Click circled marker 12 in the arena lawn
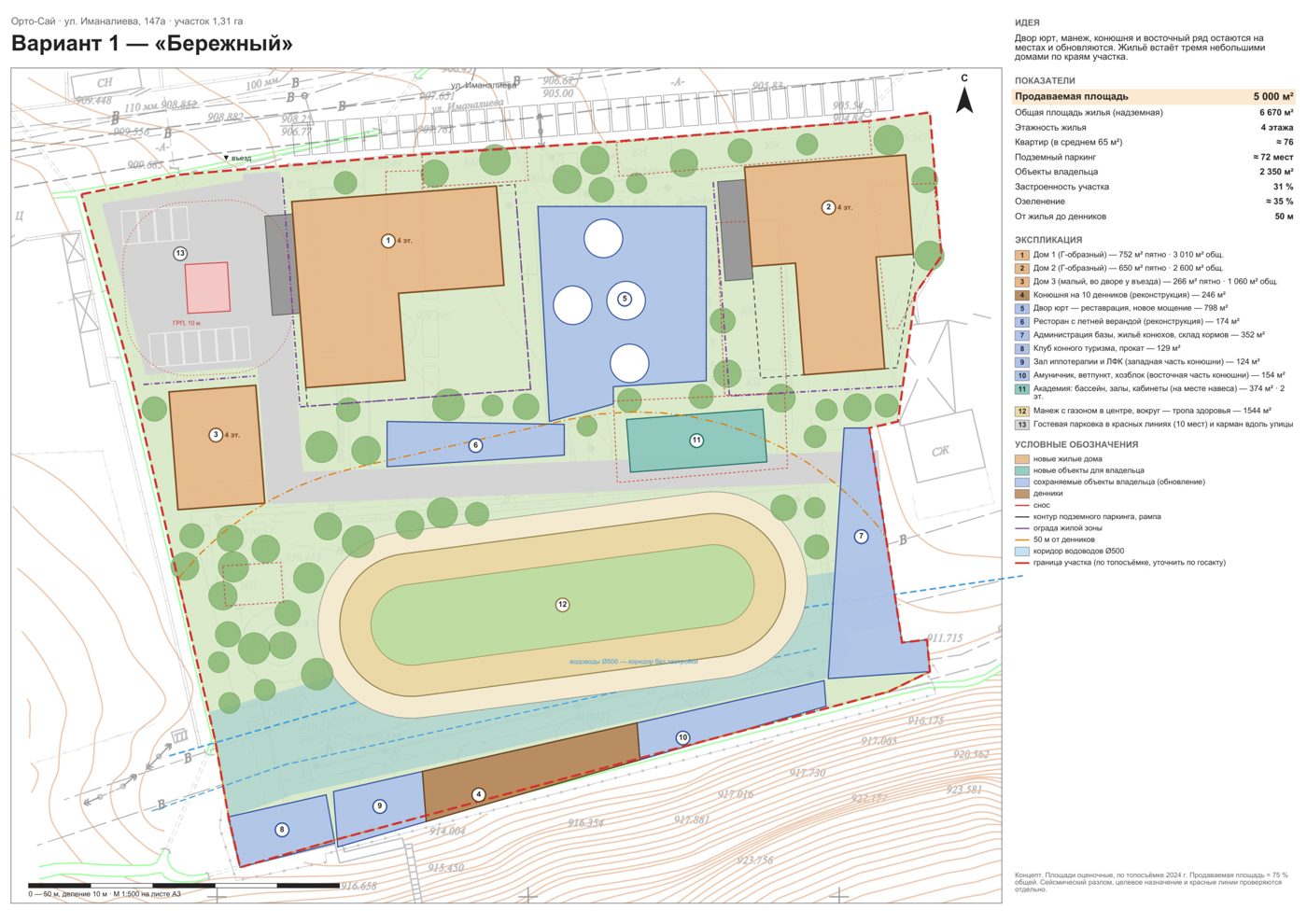This screenshot has height=924, width=1307. tap(562, 605)
